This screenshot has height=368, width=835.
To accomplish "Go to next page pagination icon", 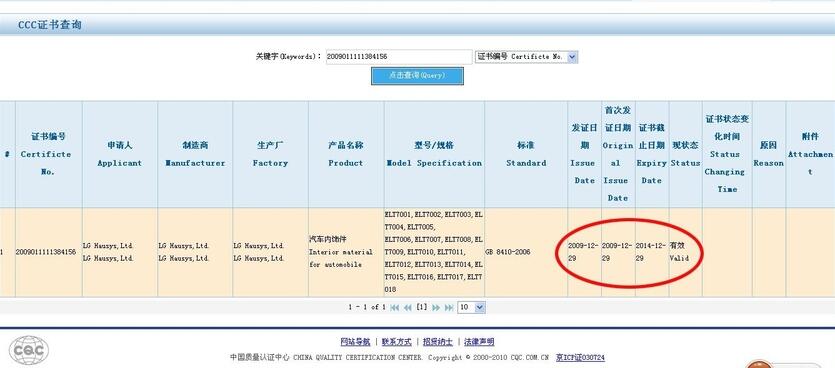I will tap(436, 307).
